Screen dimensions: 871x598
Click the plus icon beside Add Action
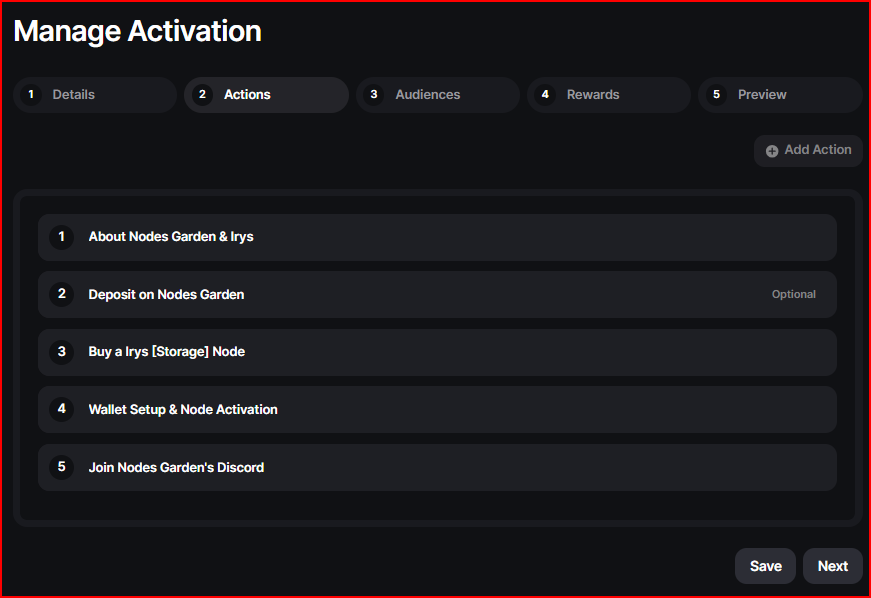(x=772, y=151)
